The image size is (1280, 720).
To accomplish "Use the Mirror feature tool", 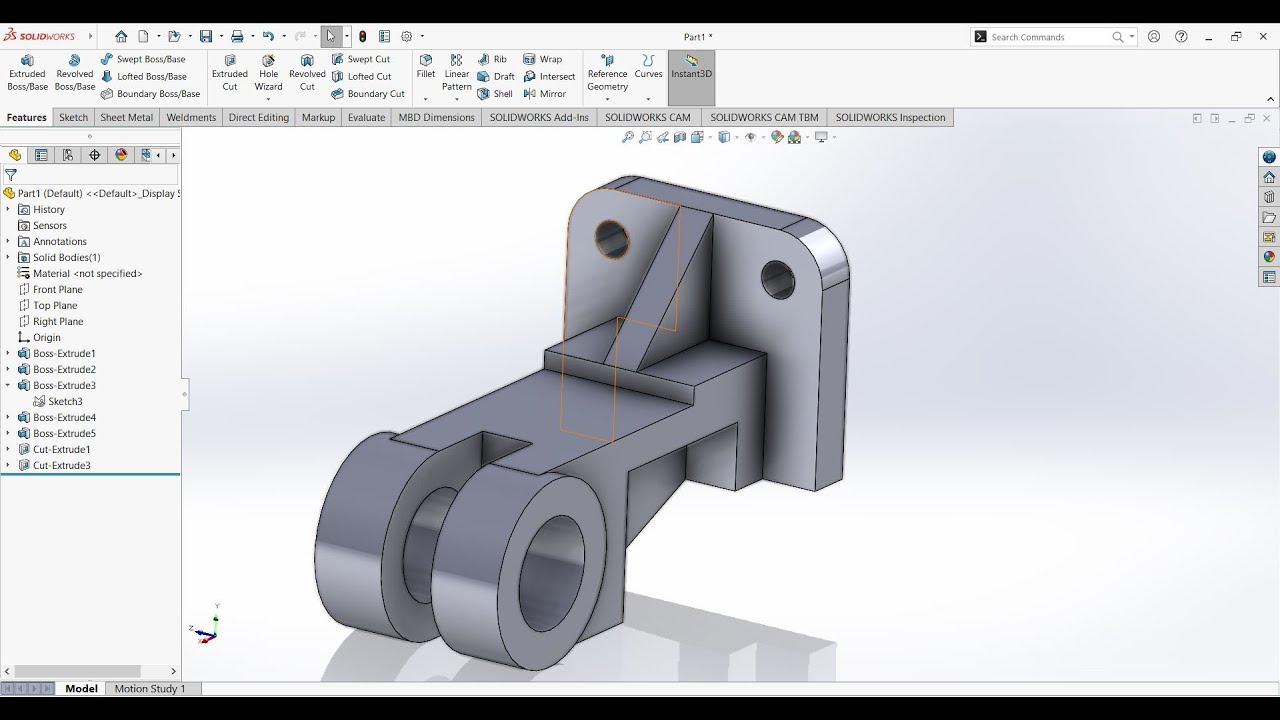I will (545, 94).
